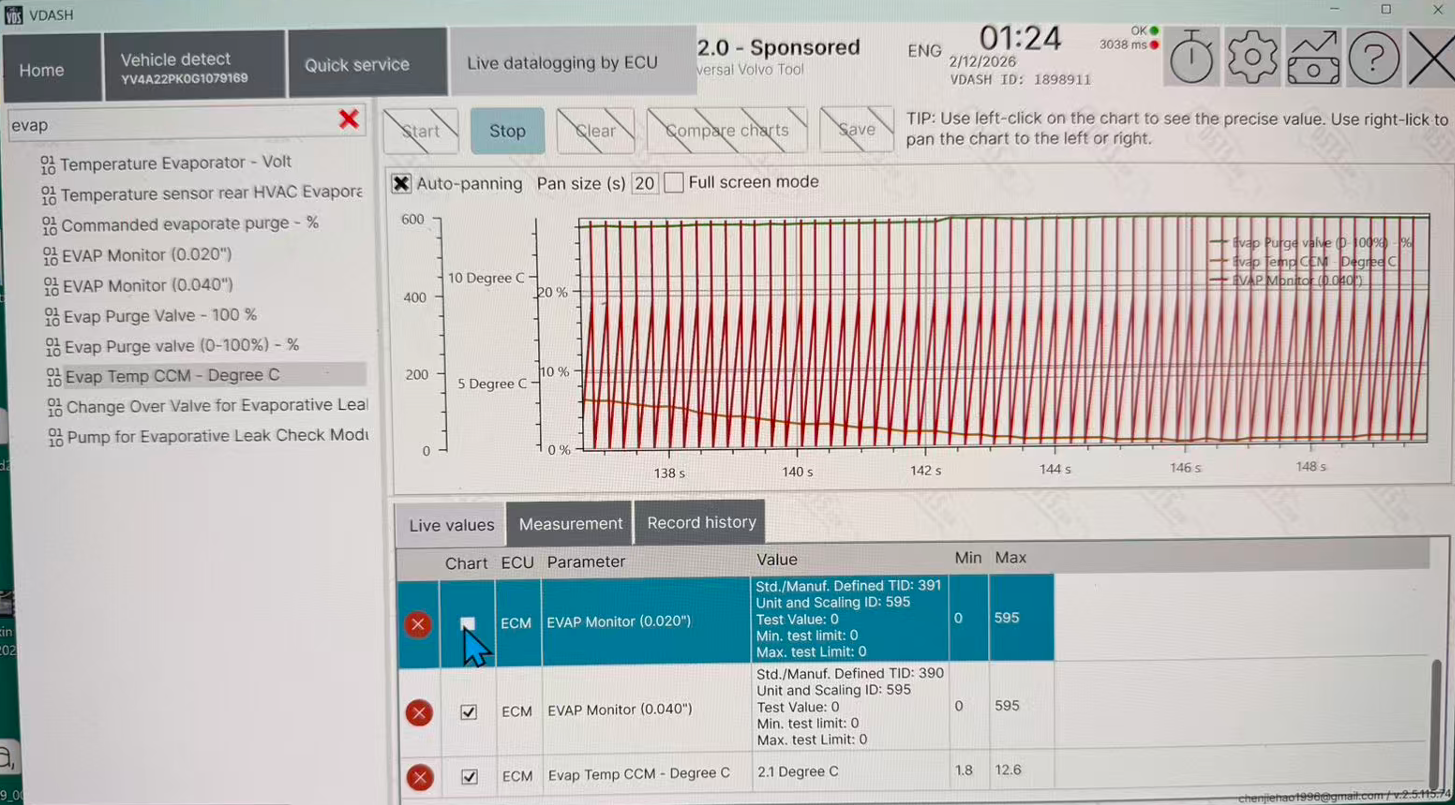Viewport: 1455px width, 805px height.
Task: Go to Quick service
Action: [357, 65]
